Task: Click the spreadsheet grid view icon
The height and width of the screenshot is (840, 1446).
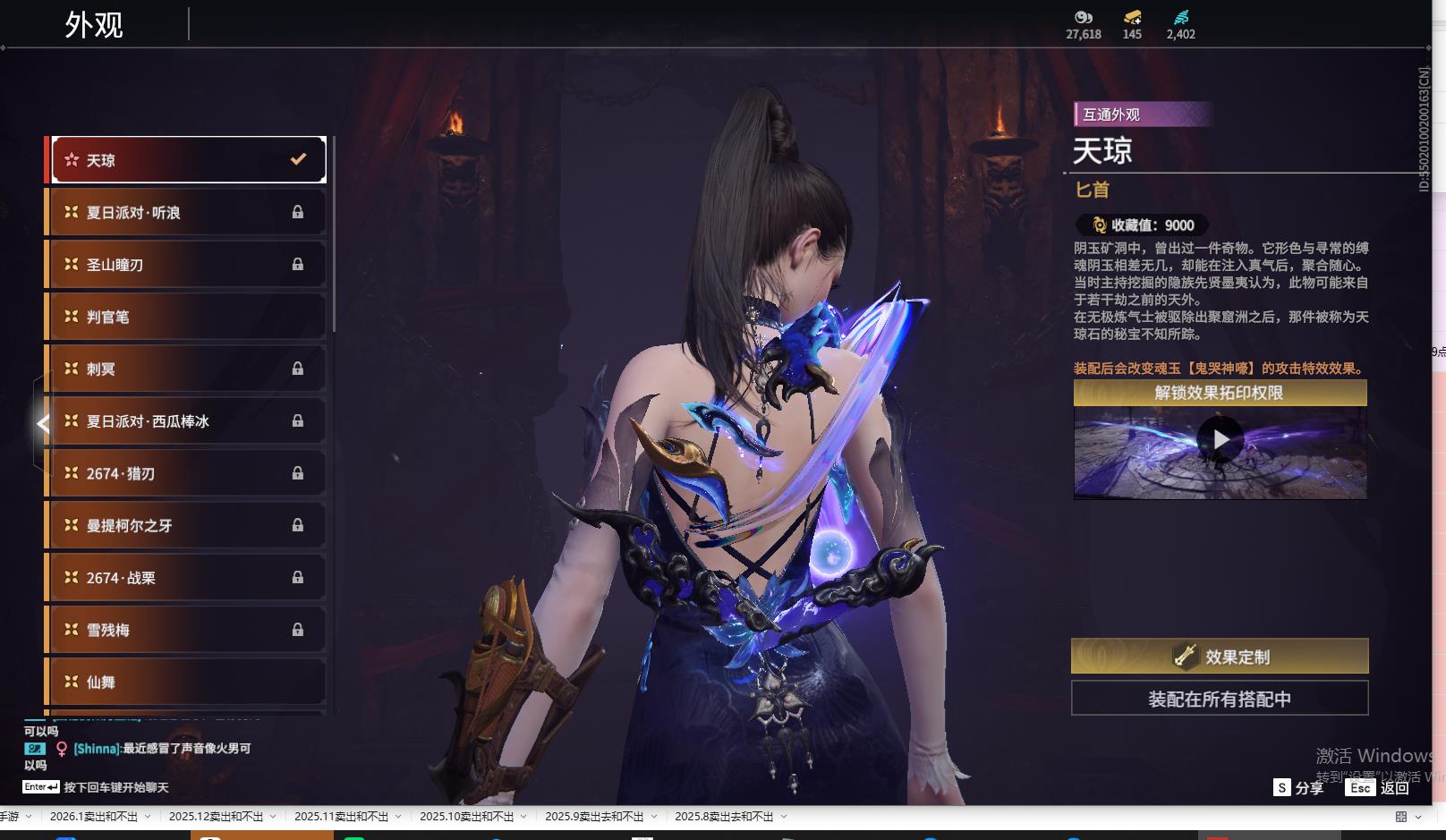Action: click(1401, 817)
